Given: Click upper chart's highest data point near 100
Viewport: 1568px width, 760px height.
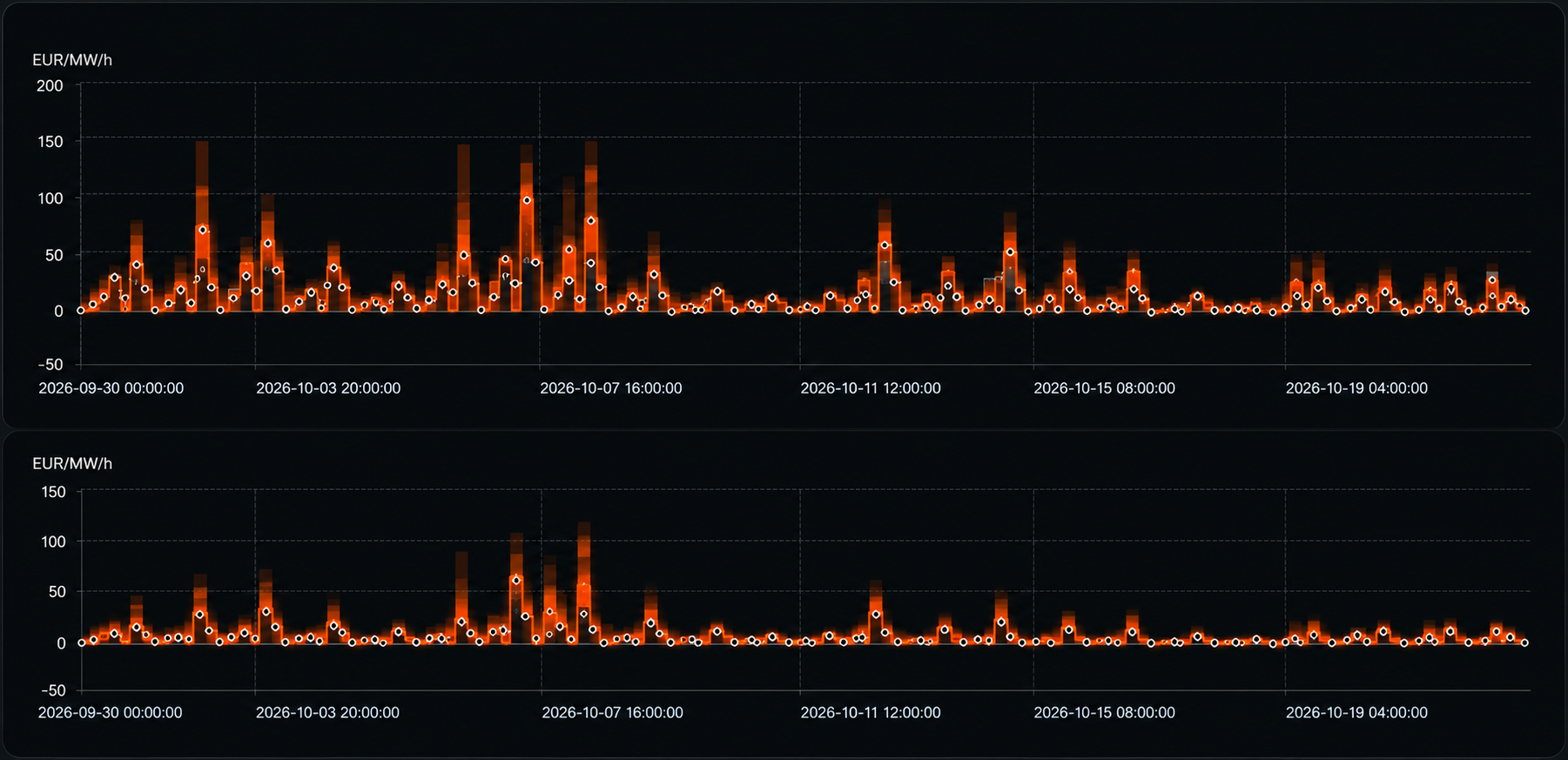Looking at the screenshot, I should coord(527,200).
